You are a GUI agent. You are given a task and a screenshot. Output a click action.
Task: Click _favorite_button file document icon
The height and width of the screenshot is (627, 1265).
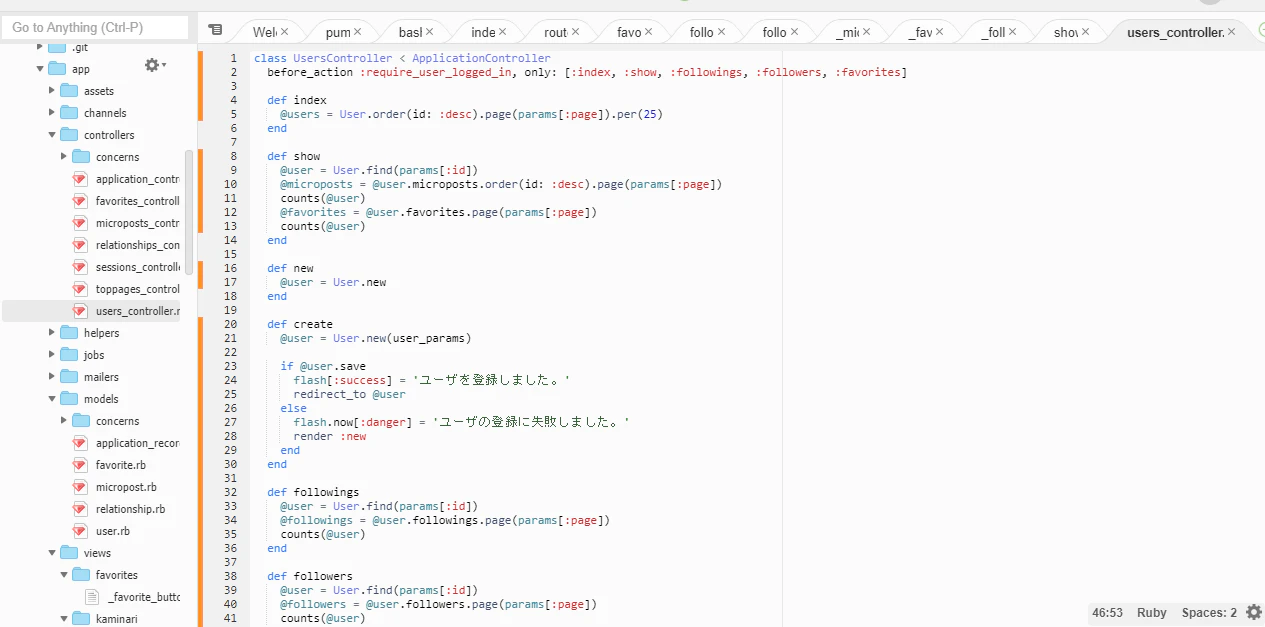click(x=92, y=597)
